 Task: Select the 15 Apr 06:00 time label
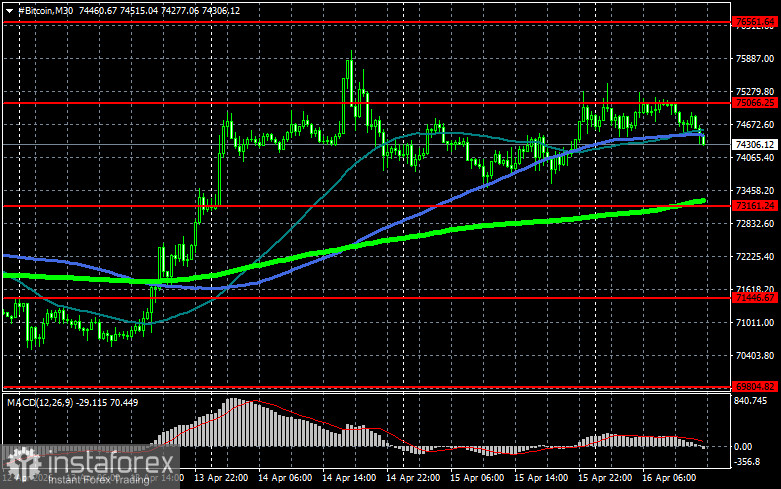click(x=477, y=478)
